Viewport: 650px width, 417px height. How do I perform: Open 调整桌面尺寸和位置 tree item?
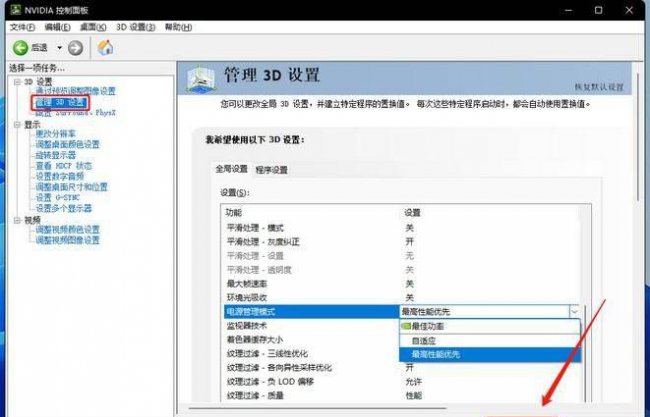tap(71, 187)
